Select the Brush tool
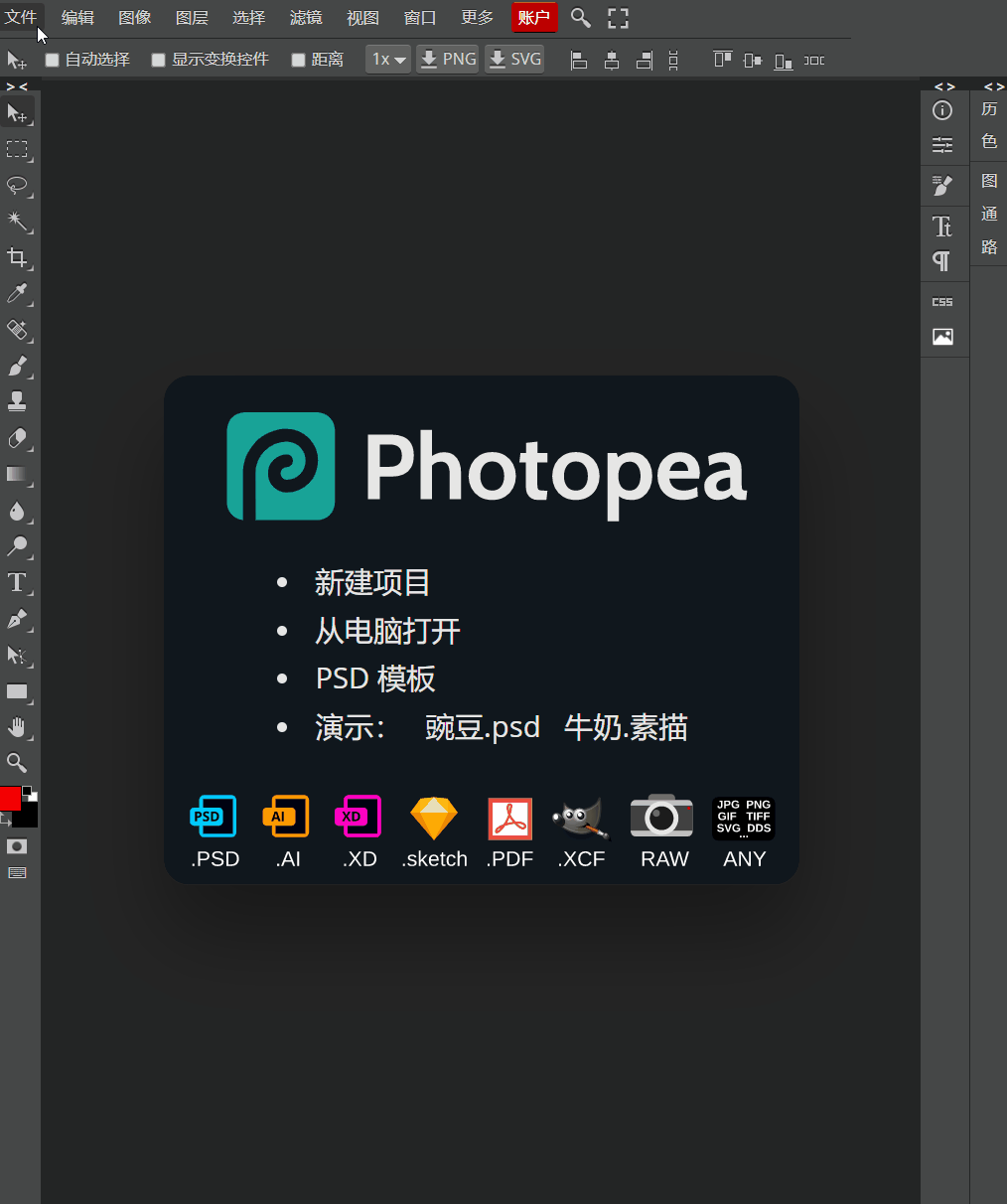 (x=17, y=366)
